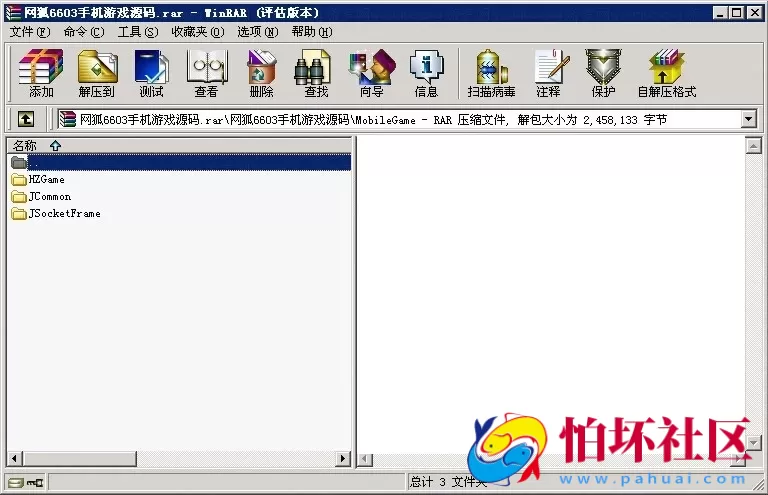Image resolution: width=768 pixels, height=495 pixels.
Task: Click the 注释 (Comment) toolbar icon
Action: 548,74
